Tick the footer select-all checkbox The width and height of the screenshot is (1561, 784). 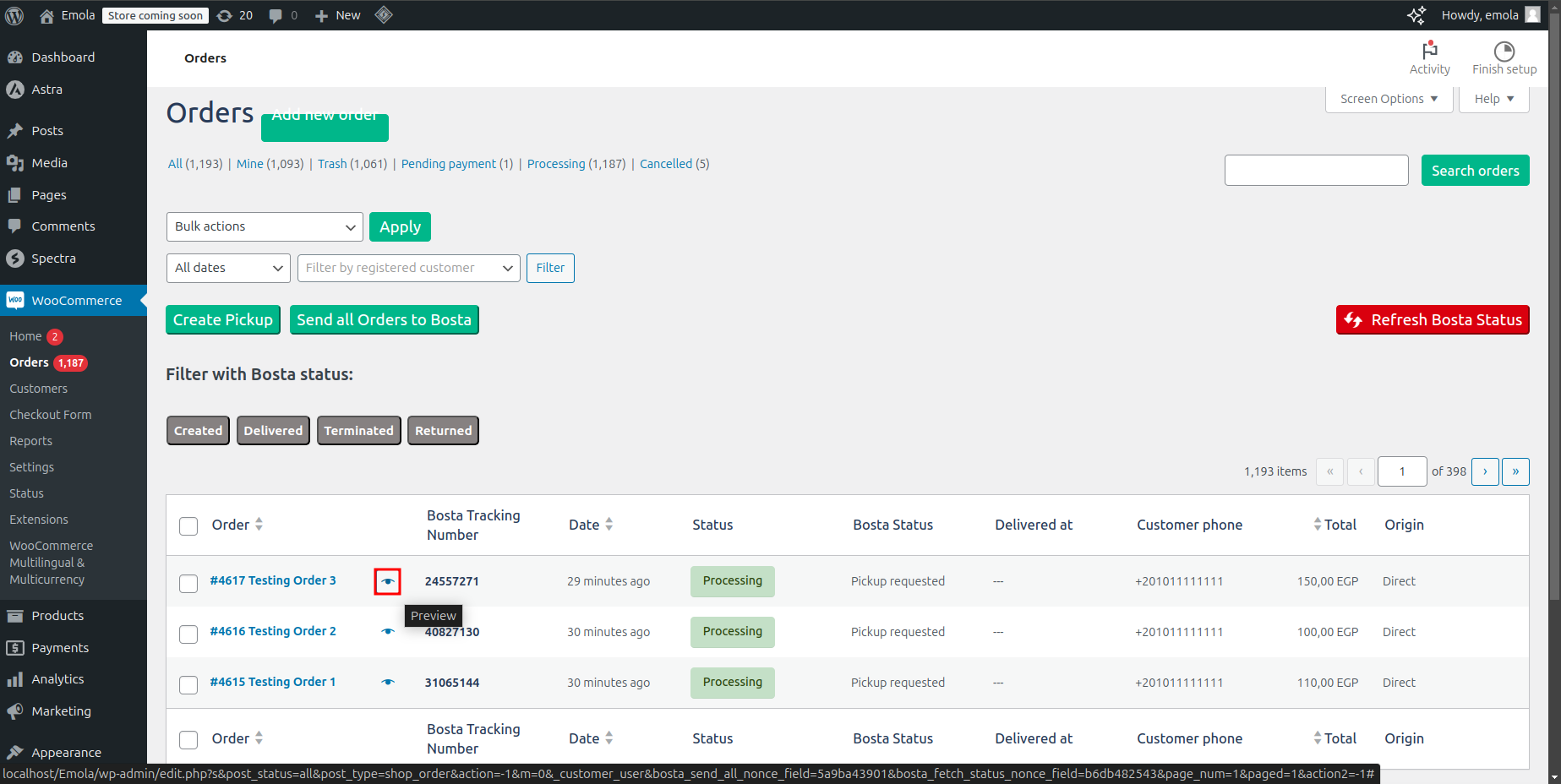pos(188,740)
